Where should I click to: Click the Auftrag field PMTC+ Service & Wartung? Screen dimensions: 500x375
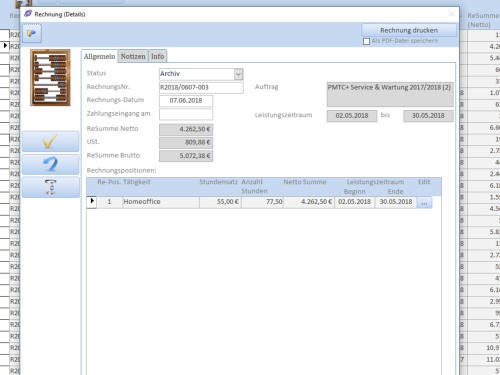point(390,94)
